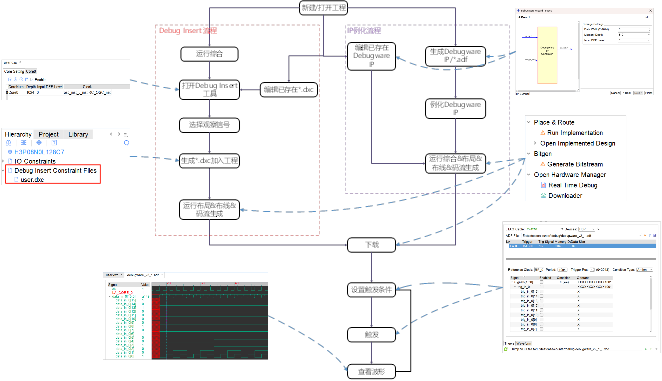662x381 pixels.
Task: Click yellow IP block in configuration dialog
Action: [x=547, y=55]
